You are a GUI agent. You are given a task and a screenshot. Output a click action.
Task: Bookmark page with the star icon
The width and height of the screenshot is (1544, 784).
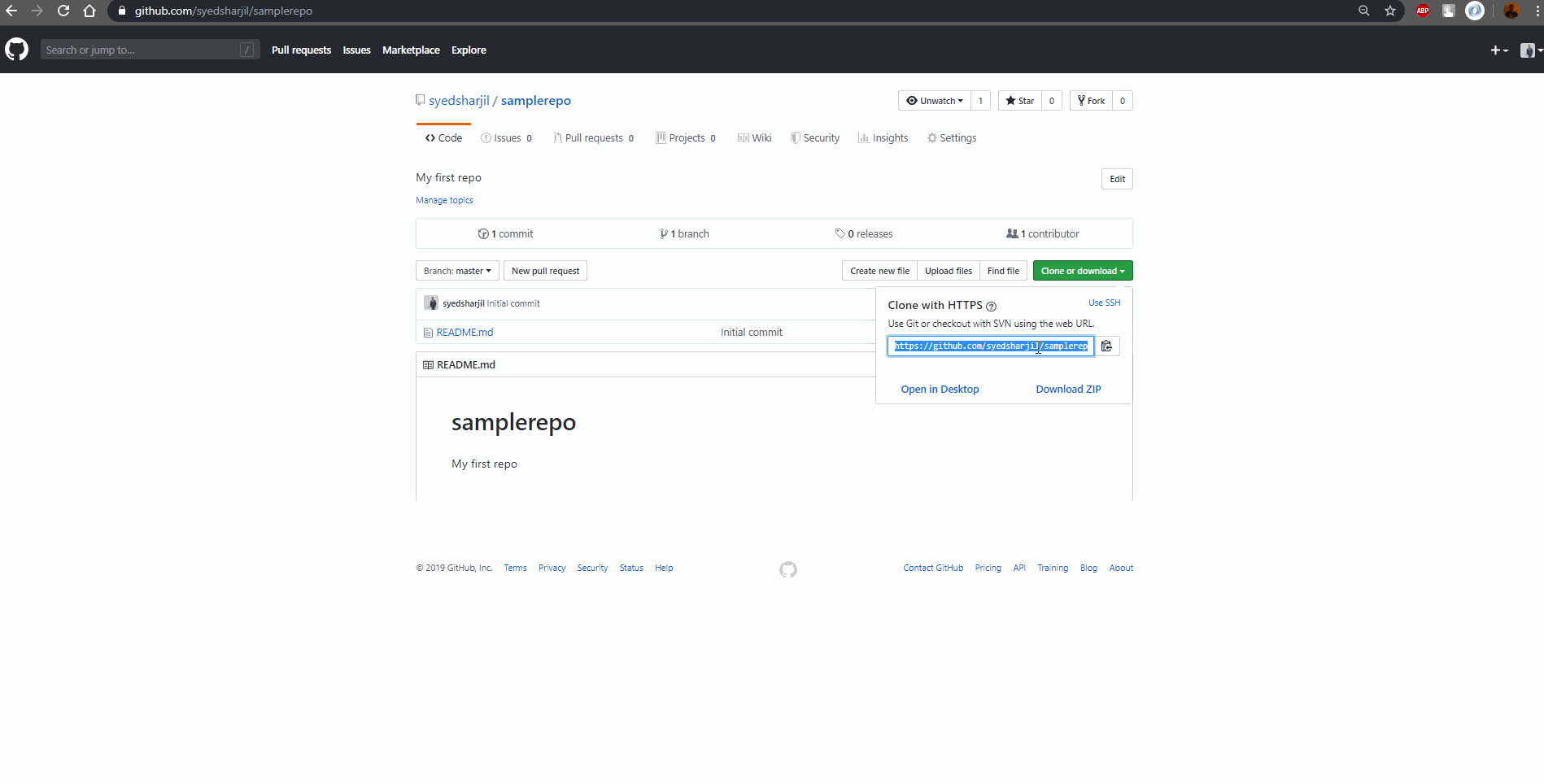1390,11
